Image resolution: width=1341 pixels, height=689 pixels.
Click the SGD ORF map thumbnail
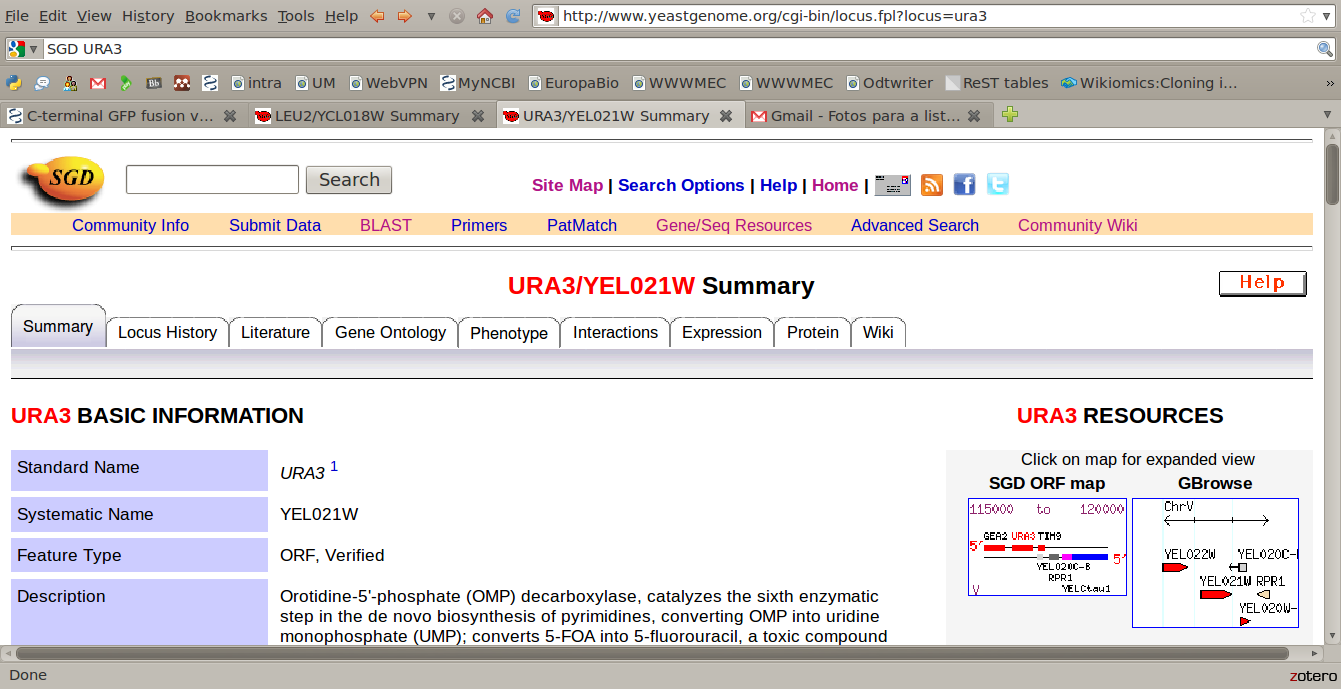1047,547
